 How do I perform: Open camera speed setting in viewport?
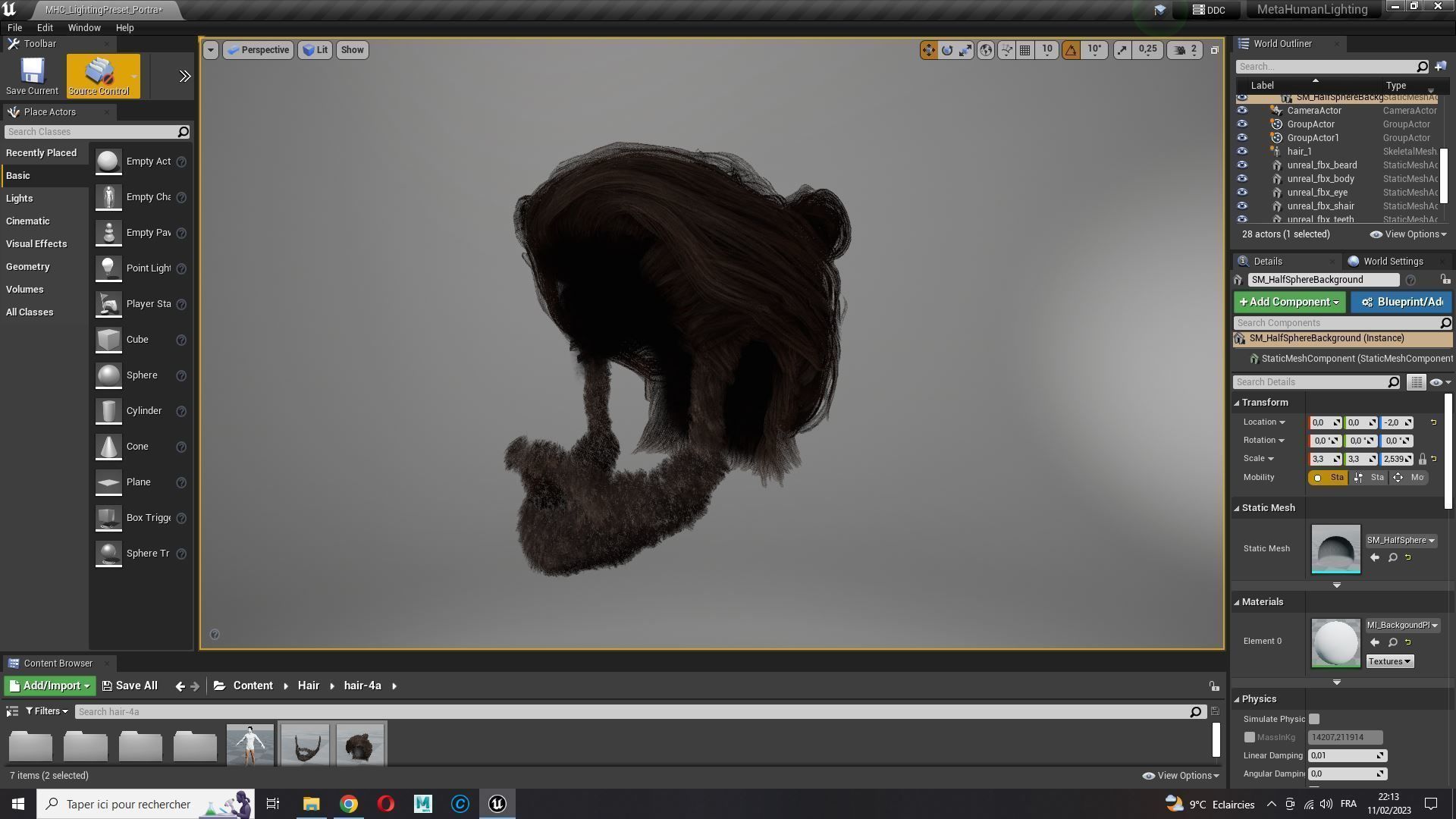(x=1185, y=50)
